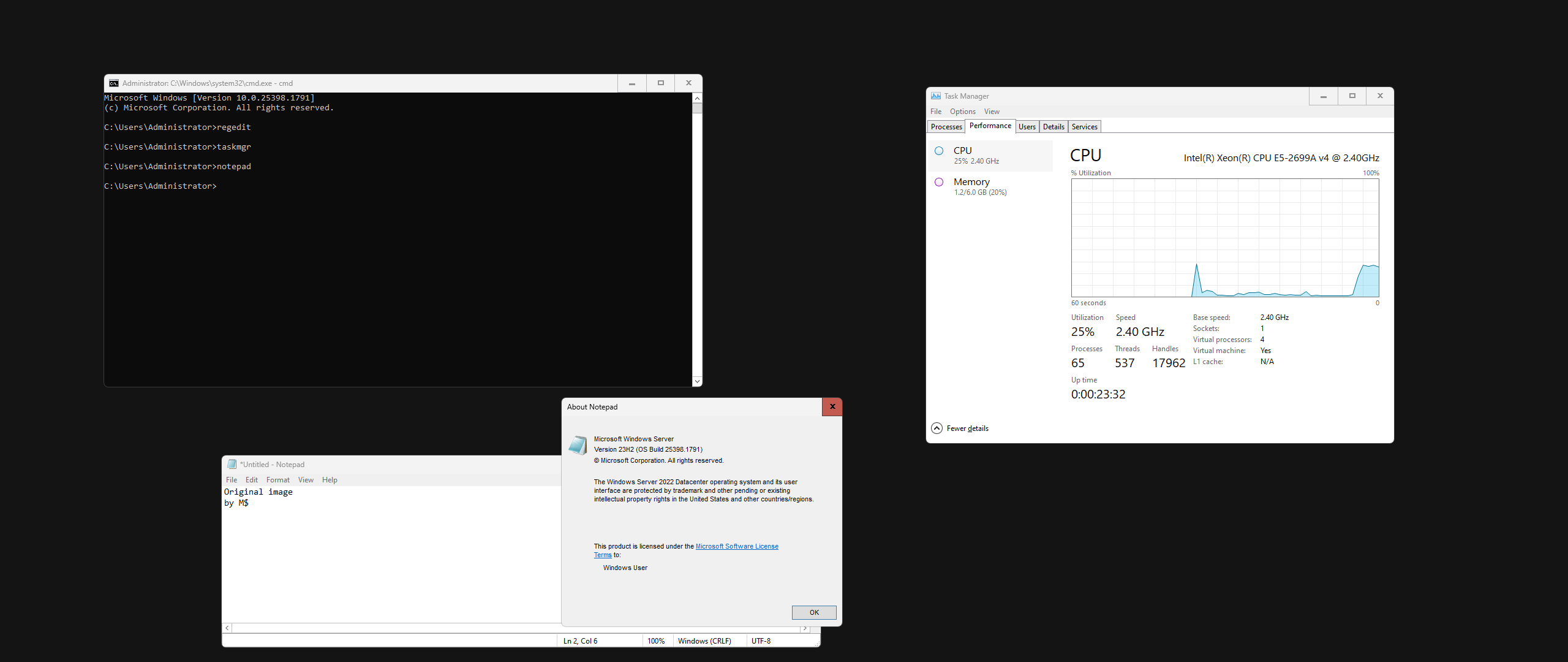
Task: Open the Processes tab in Task Manager
Action: click(x=946, y=127)
